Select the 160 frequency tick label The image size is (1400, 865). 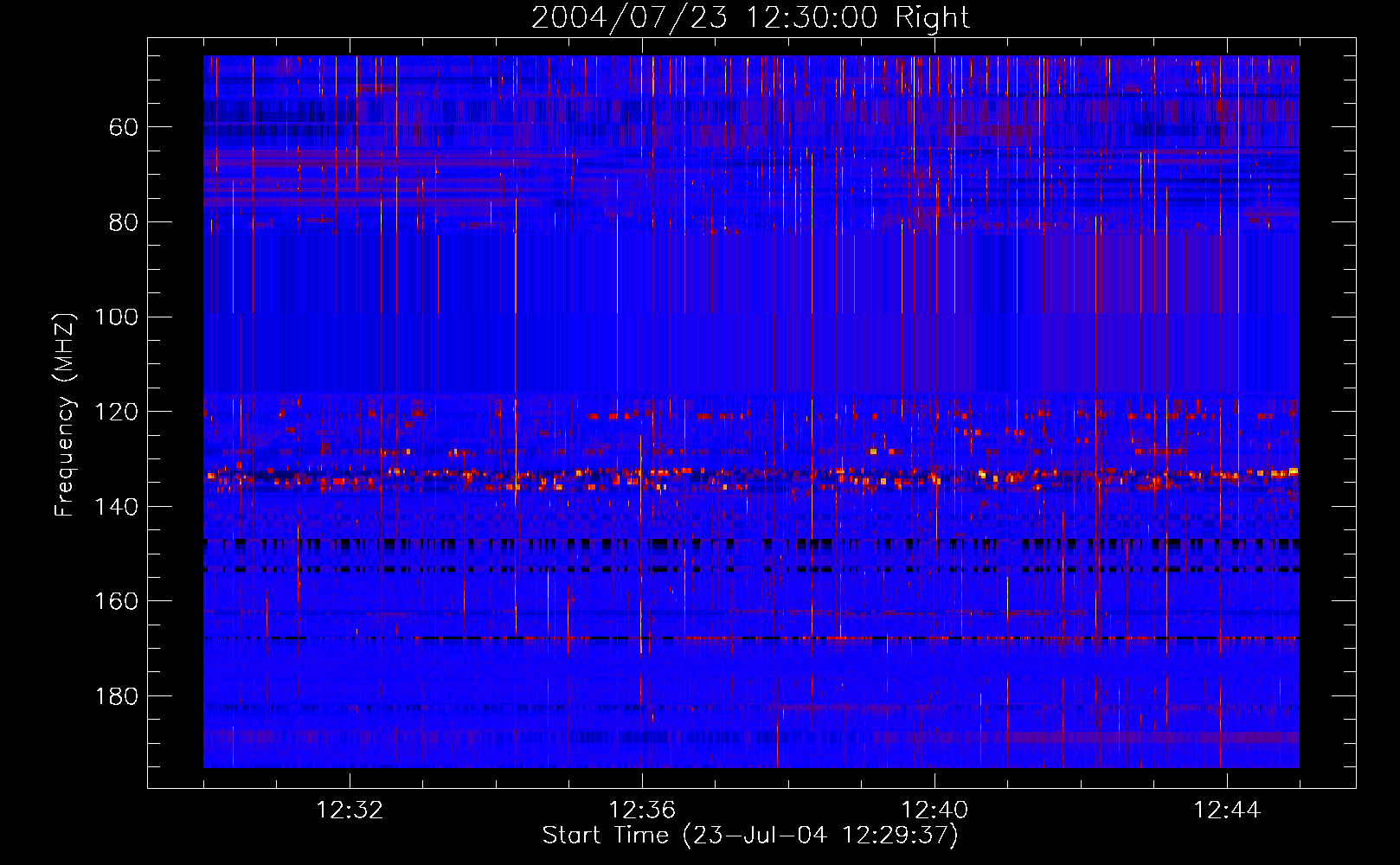tap(116, 601)
